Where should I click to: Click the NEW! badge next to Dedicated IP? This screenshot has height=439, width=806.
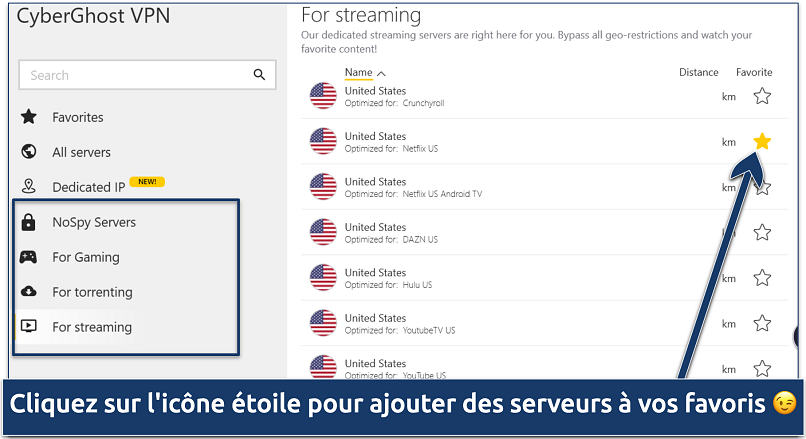tap(147, 181)
